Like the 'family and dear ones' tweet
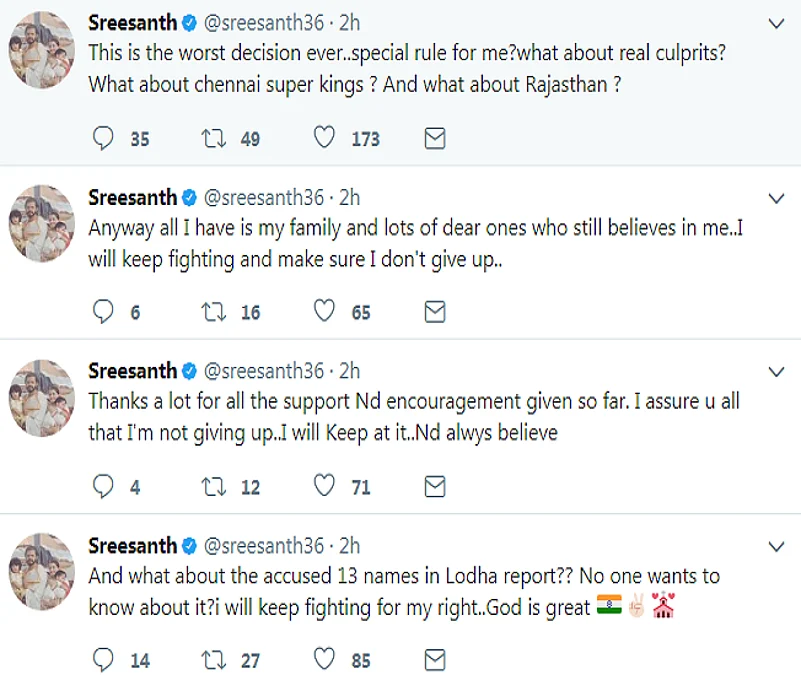The height and width of the screenshot is (675, 801). pos(324,313)
